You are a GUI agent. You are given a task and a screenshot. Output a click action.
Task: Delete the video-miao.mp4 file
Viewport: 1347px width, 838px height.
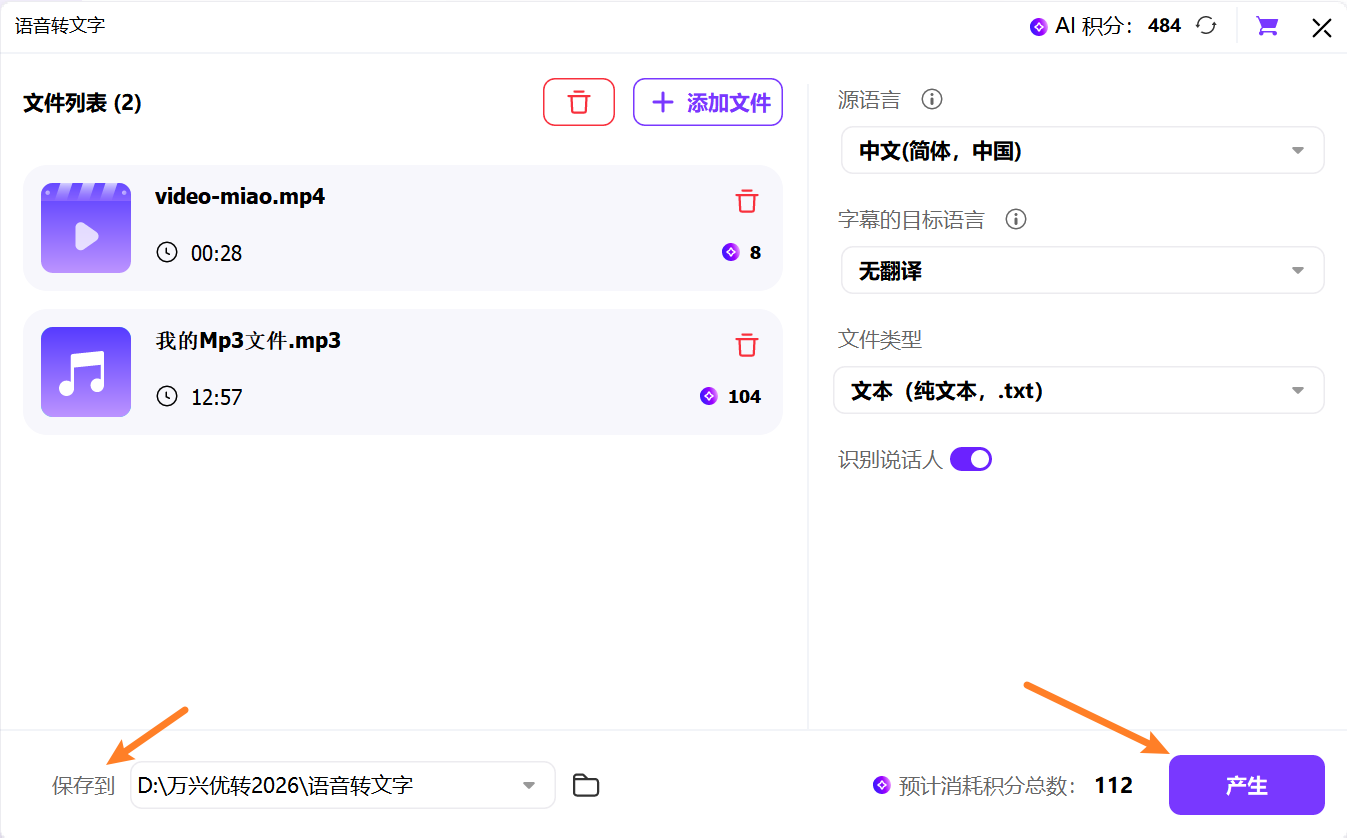click(746, 201)
